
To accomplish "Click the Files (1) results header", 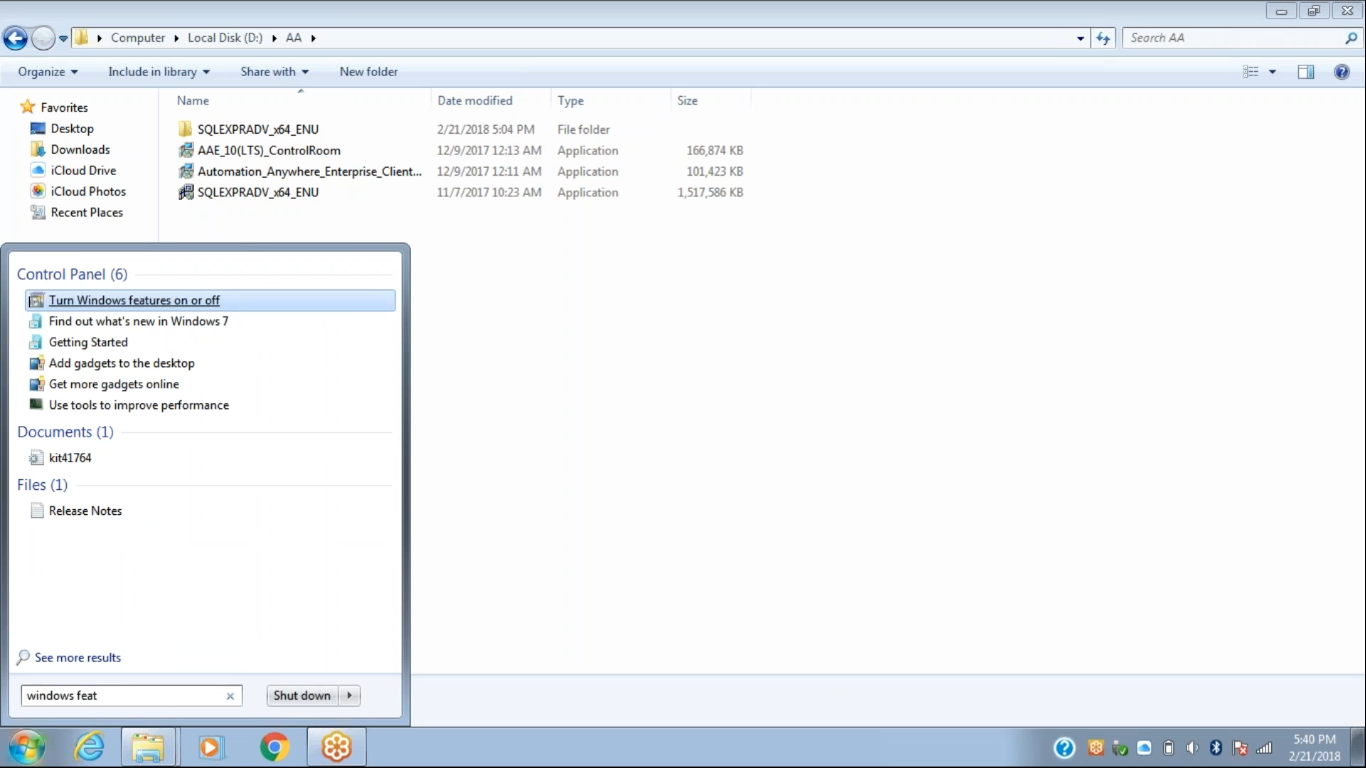I will [x=42, y=485].
